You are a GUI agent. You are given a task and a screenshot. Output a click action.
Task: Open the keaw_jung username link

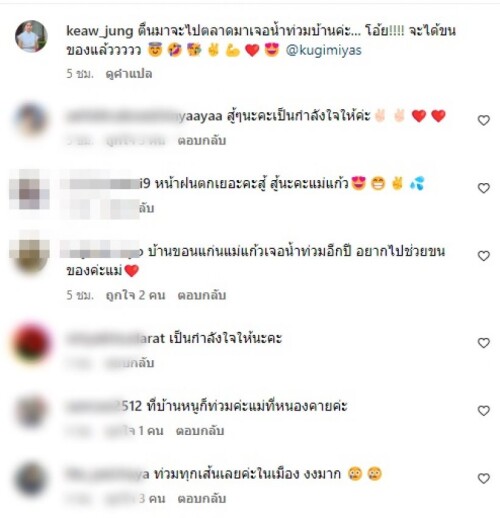100,31
